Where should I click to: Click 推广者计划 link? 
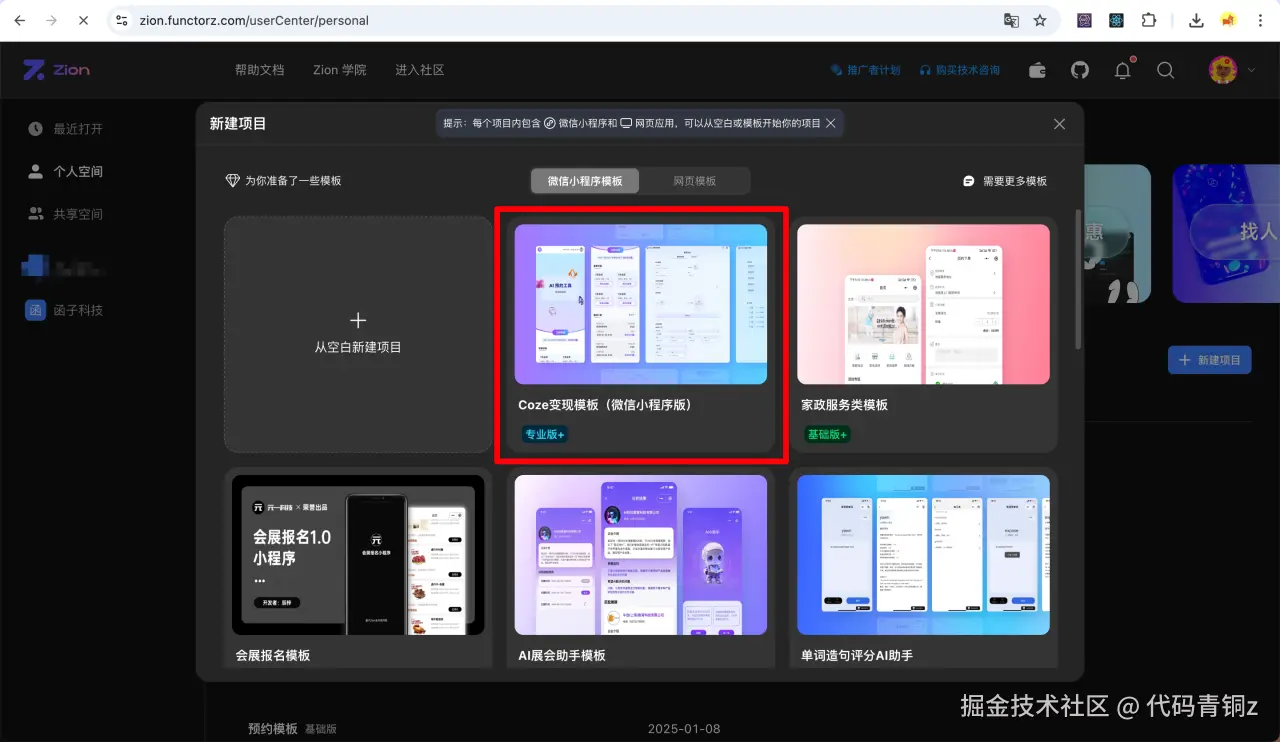866,70
